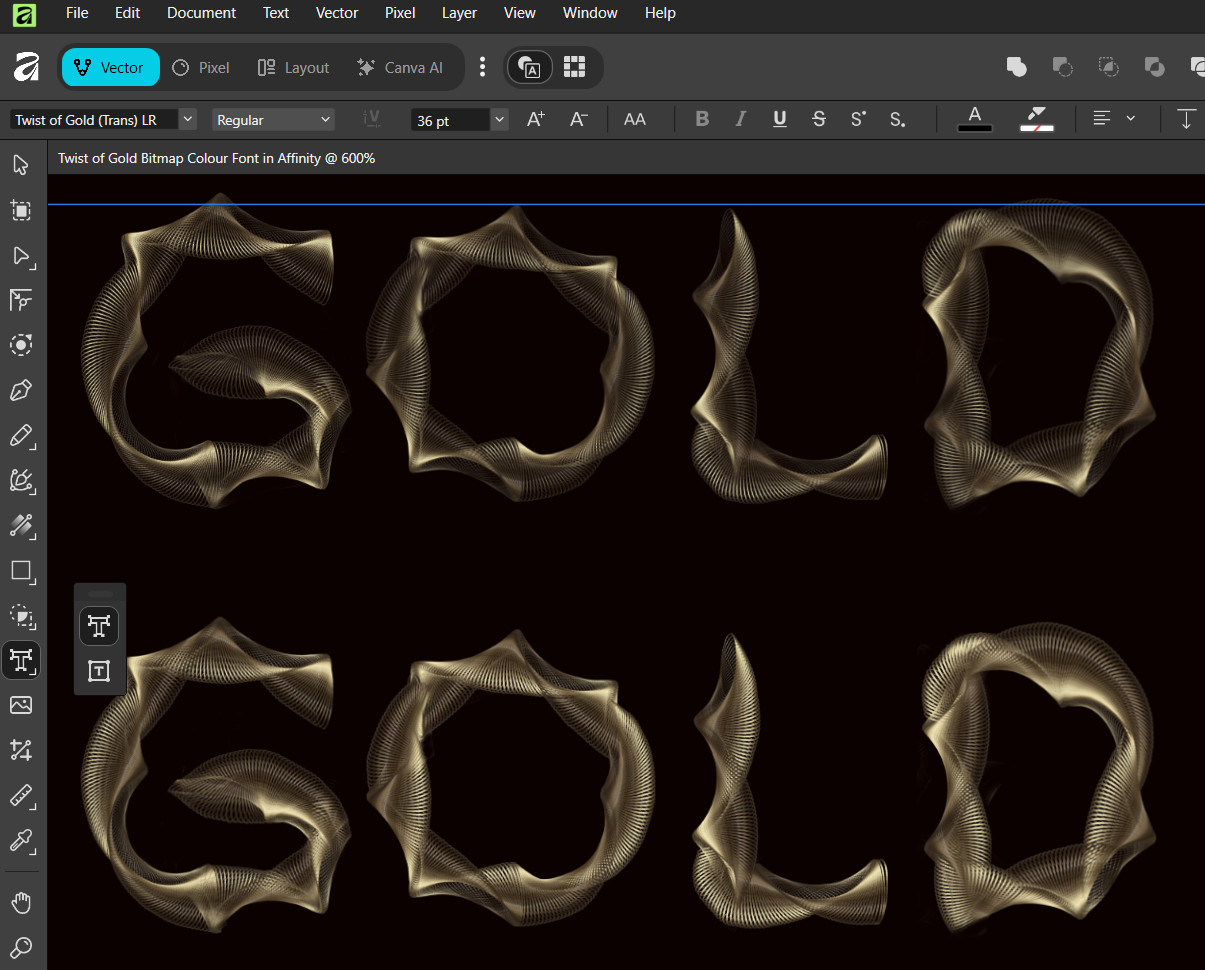
Task: Click the vertical text alignment icon
Action: pyautogui.click(x=1186, y=119)
